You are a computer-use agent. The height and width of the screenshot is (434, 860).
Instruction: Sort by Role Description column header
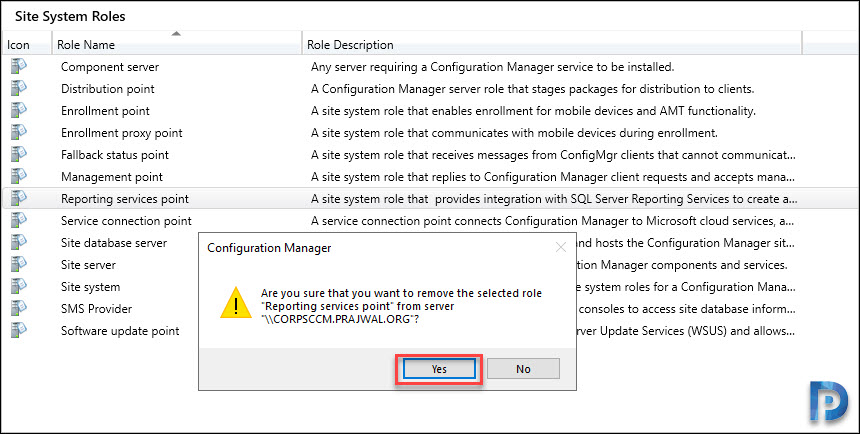click(552, 44)
